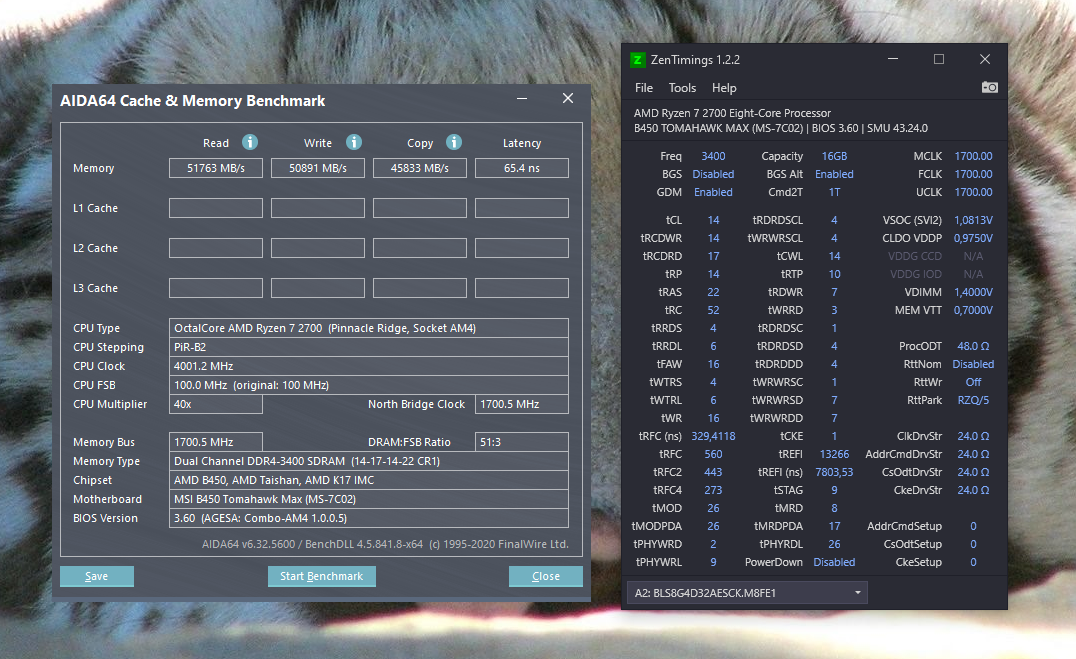Viewport: 1076px width, 659px height.
Task: Click the GDM Enabled value
Action: tap(713, 192)
